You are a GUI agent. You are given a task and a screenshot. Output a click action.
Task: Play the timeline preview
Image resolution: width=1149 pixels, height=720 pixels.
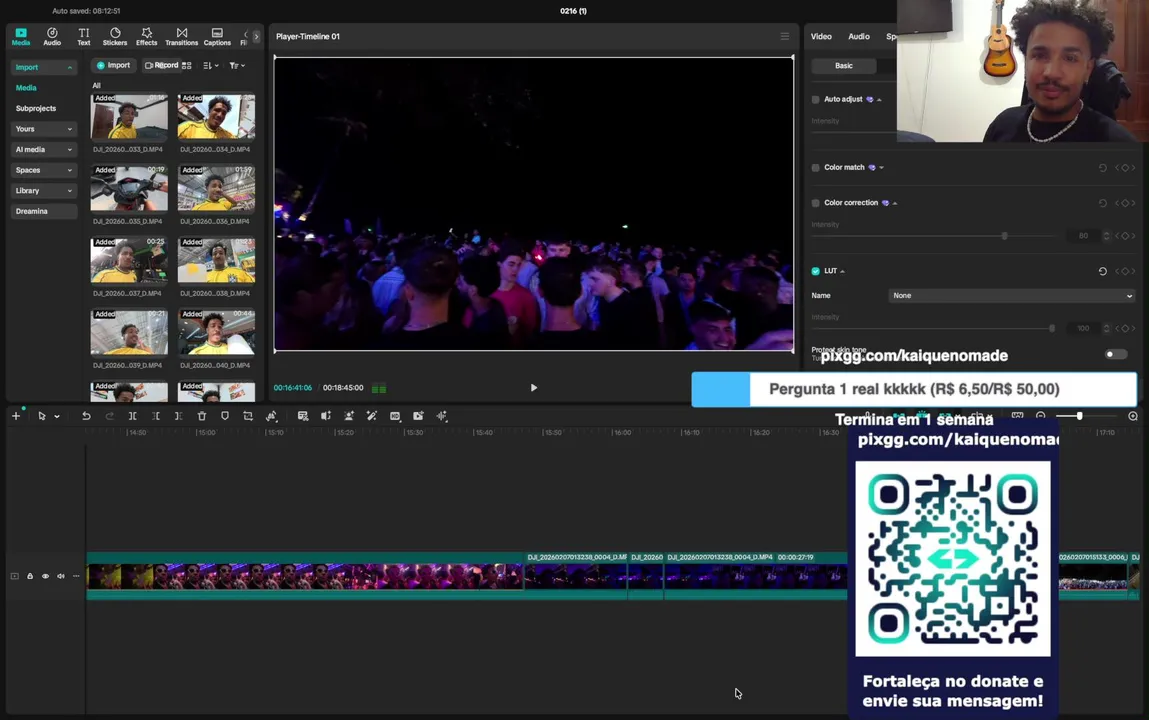click(x=533, y=388)
